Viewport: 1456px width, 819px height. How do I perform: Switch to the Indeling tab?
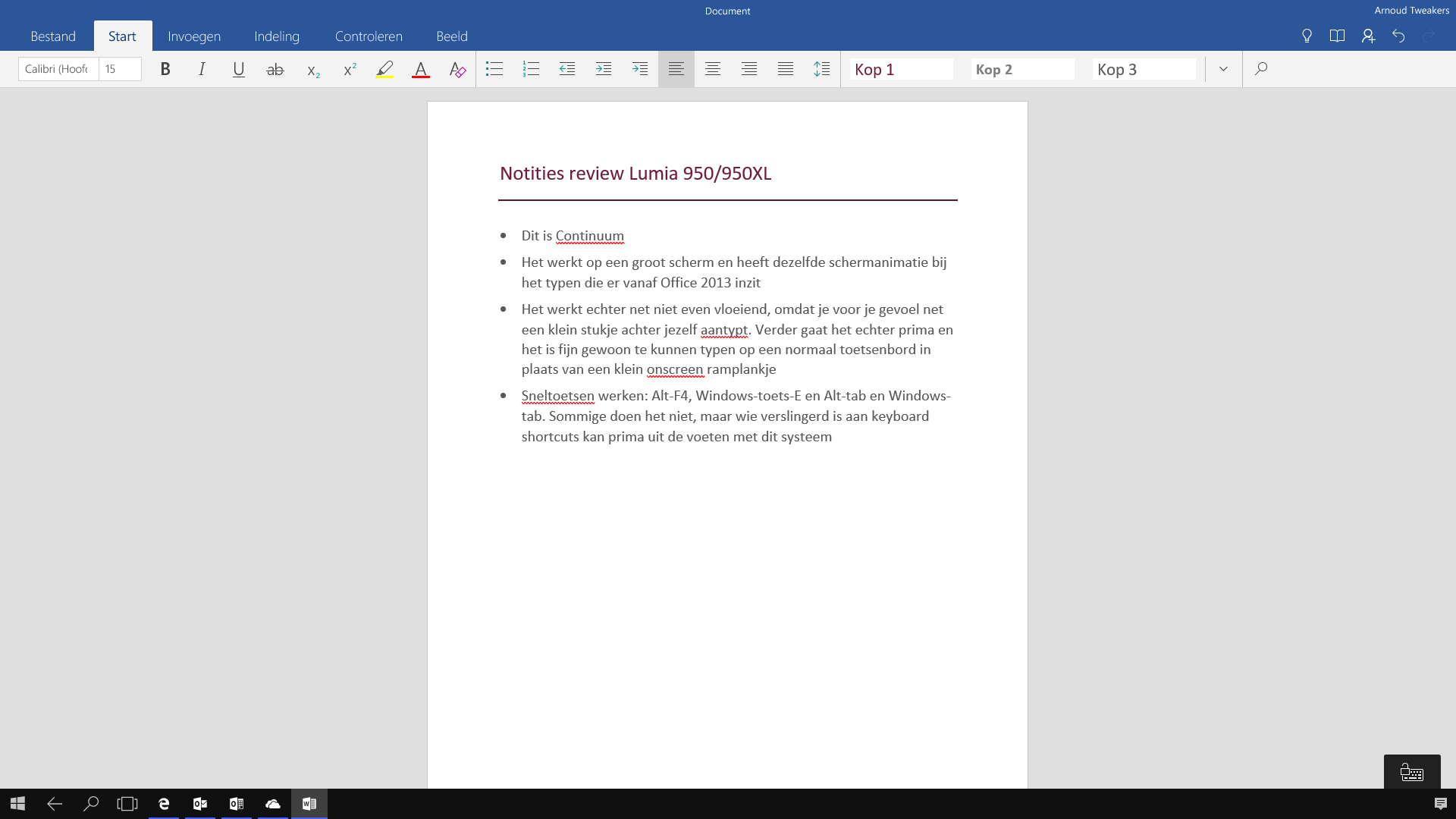point(277,36)
